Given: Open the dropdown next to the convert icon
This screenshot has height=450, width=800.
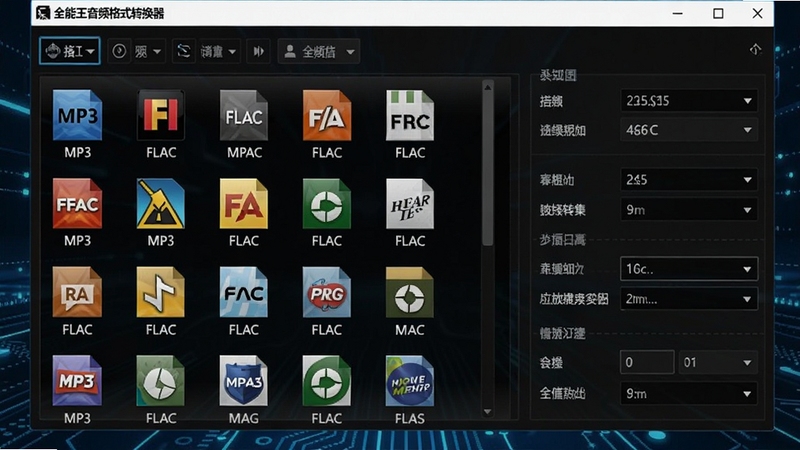Looking at the screenshot, I should pyautogui.click(x=218, y=51).
